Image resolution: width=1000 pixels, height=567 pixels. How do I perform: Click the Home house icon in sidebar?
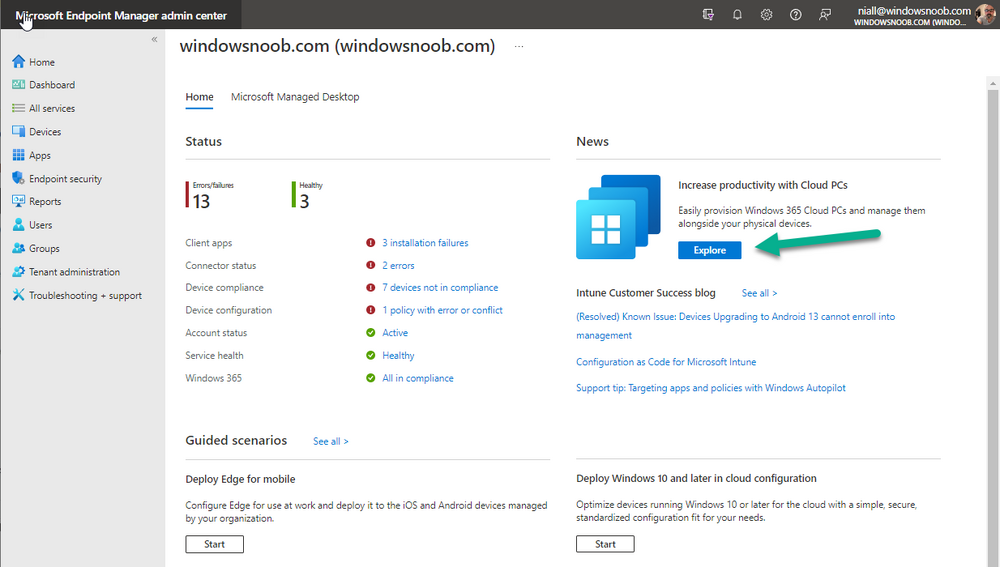pos(18,61)
